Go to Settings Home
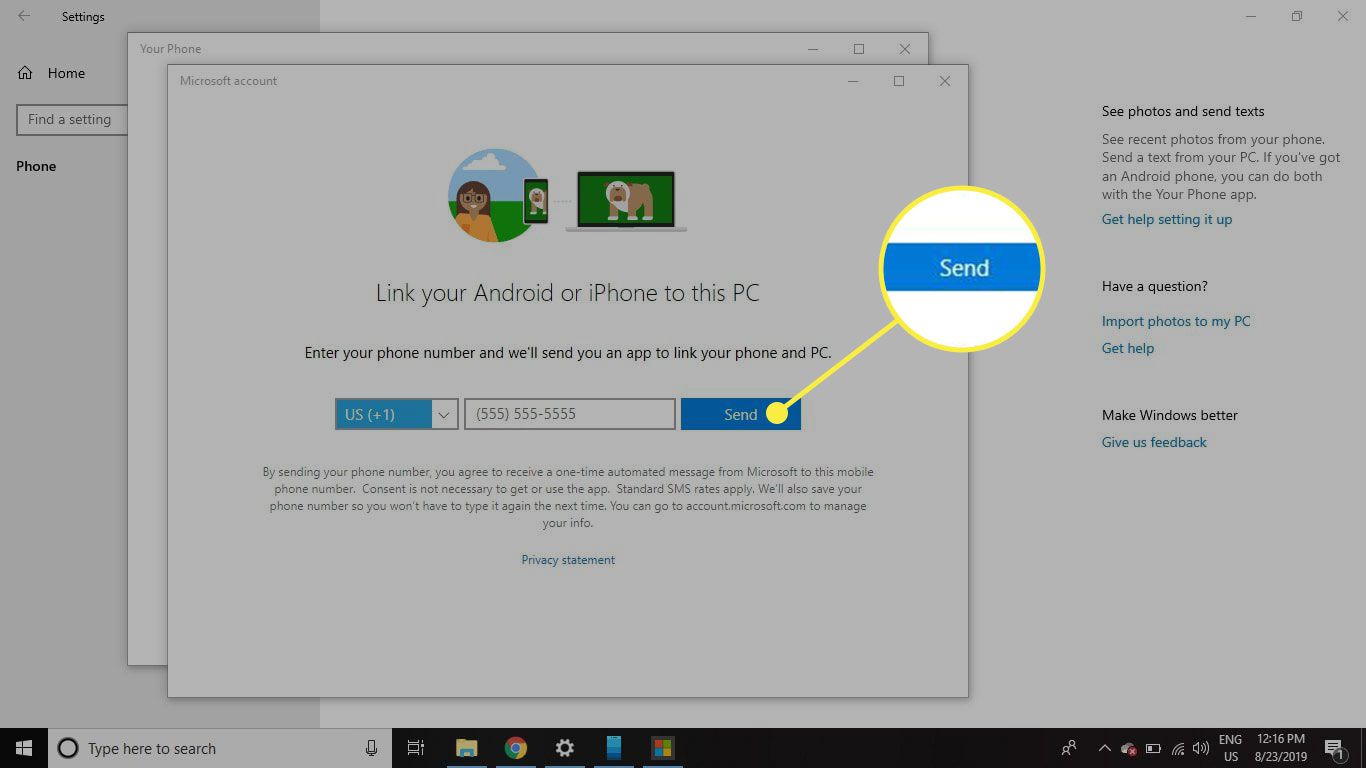 [x=51, y=73]
